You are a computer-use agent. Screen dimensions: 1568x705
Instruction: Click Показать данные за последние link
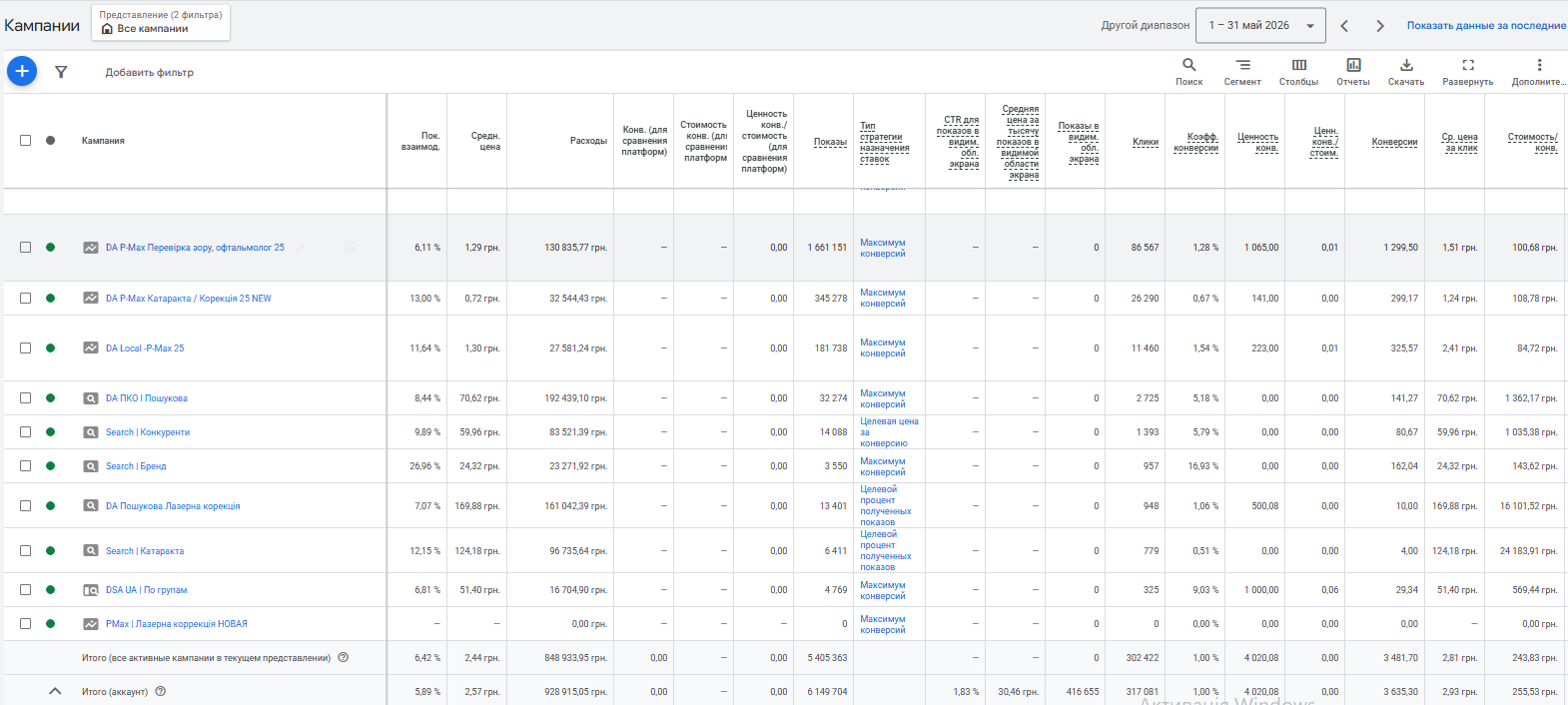coord(1486,26)
